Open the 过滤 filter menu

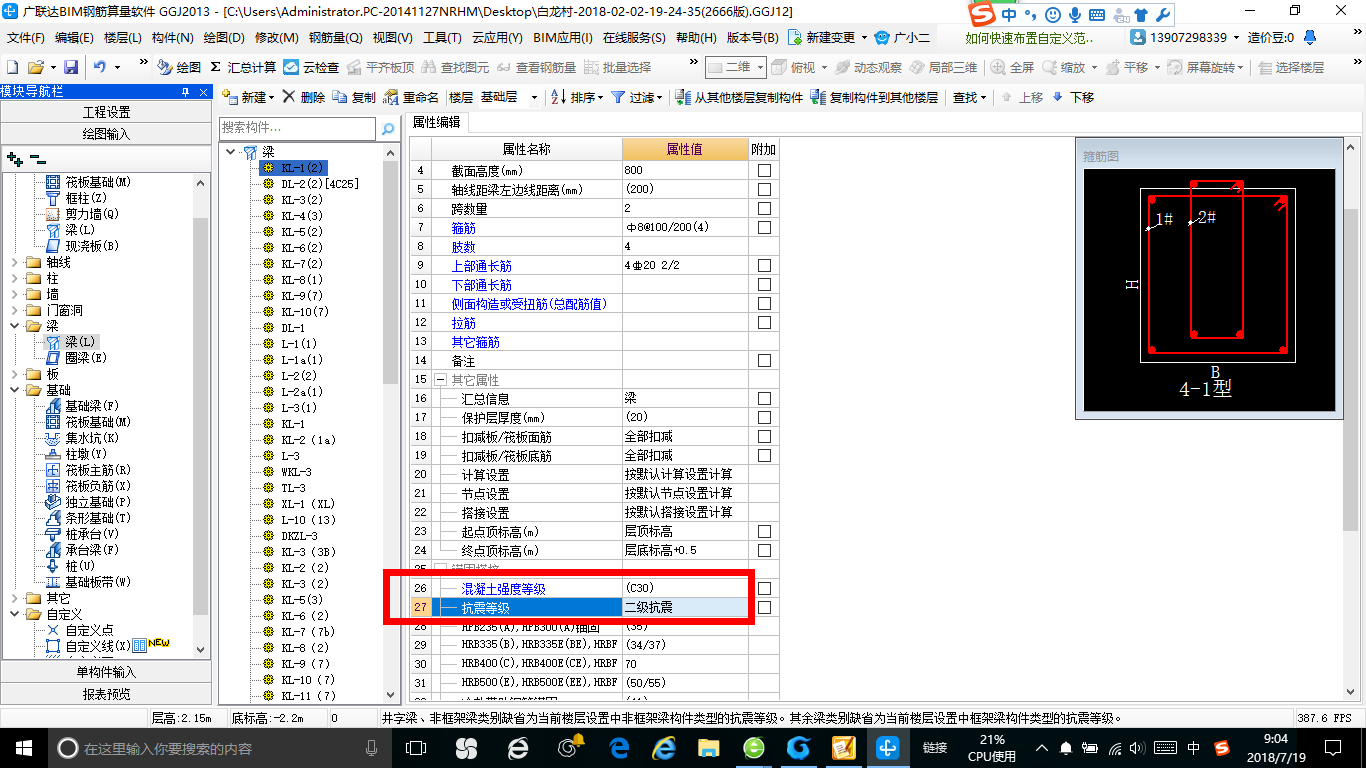pos(636,97)
